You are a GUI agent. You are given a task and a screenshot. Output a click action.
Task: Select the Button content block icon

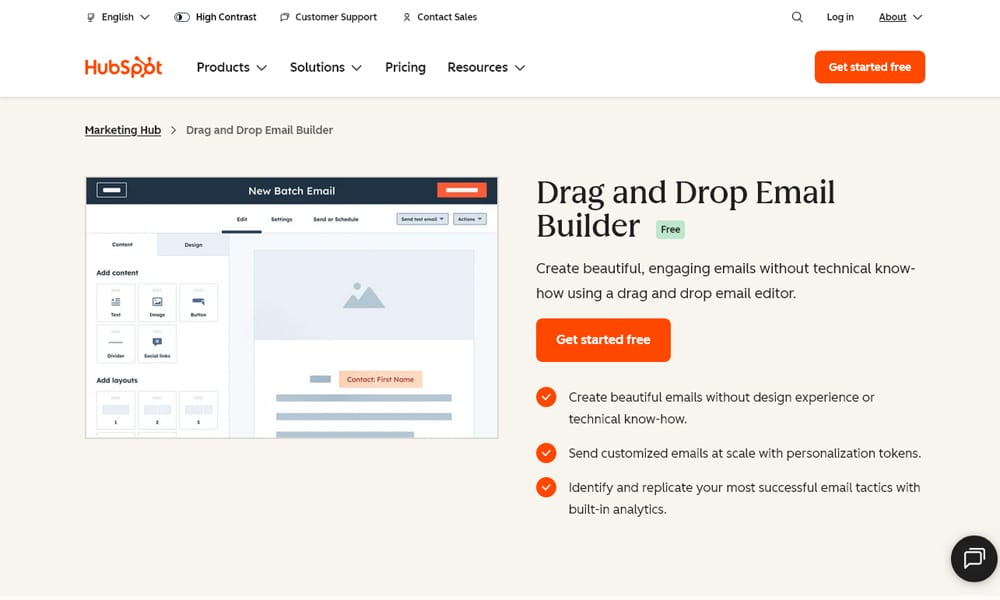click(x=198, y=302)
